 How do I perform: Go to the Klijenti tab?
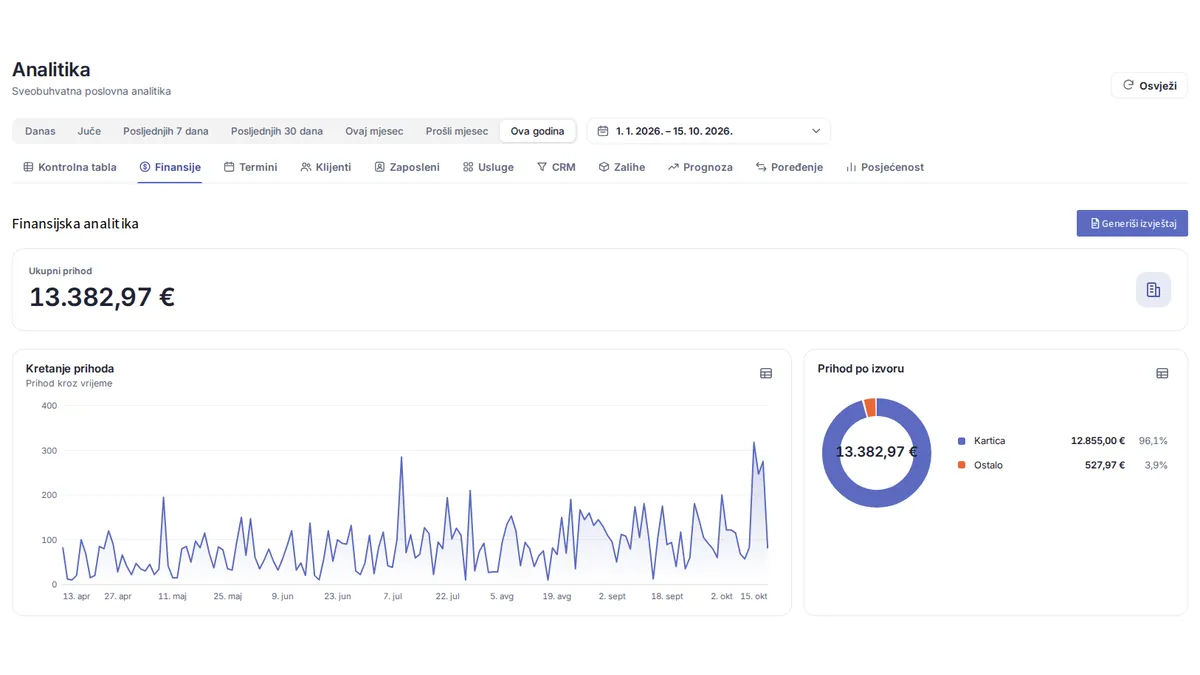tap(326, 167)
